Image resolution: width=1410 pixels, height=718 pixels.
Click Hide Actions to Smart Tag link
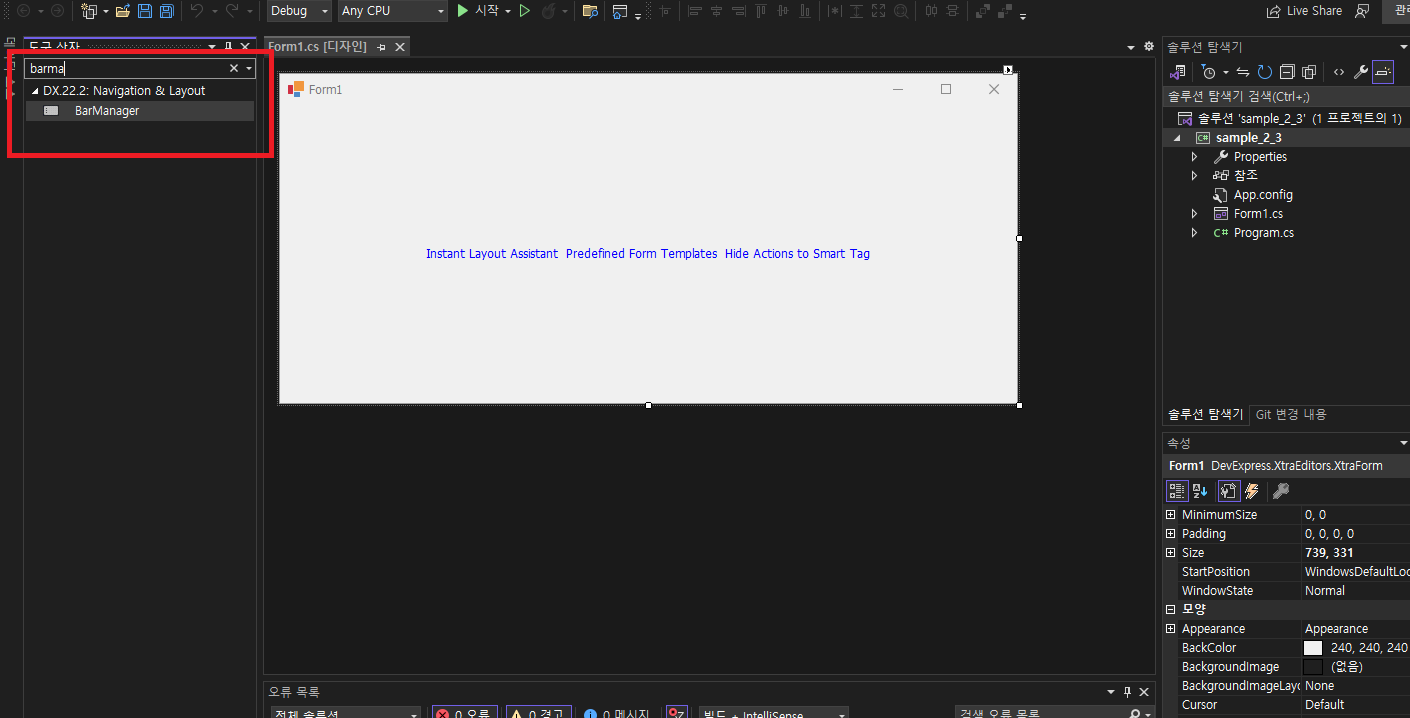click(797, 254)
